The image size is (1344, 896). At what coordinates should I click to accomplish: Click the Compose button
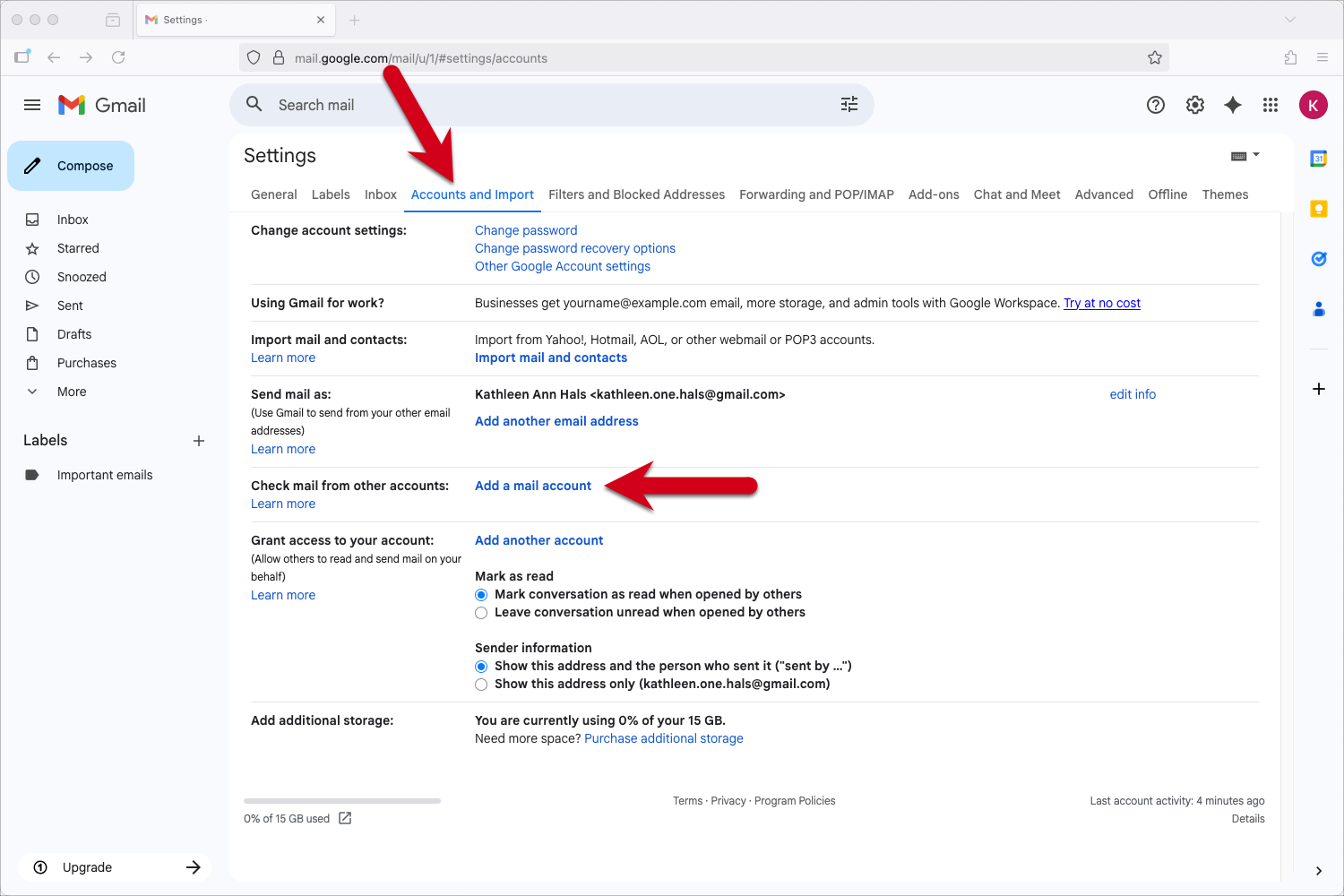(71, 166)
